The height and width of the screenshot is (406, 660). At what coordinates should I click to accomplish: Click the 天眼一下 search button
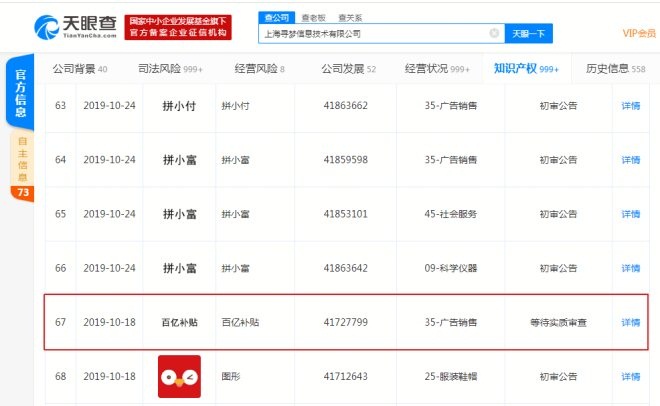coord(529,33)
